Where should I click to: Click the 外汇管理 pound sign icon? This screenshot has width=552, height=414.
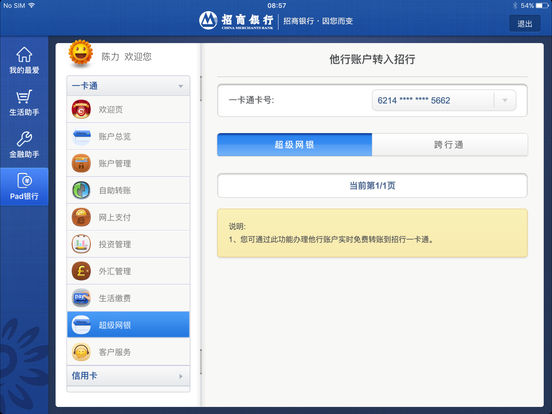coord(81,271)
